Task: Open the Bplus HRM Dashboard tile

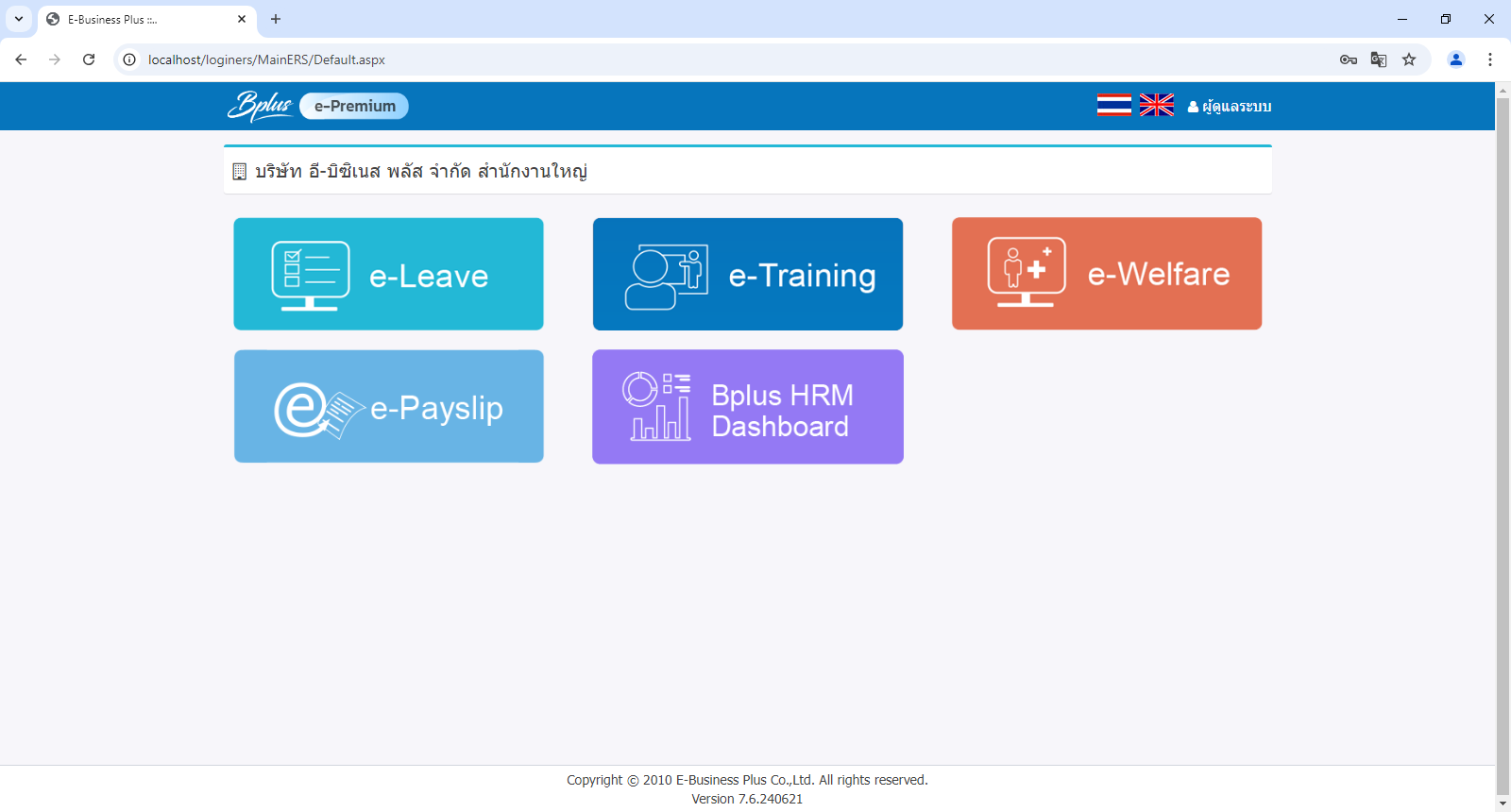Action: point(748,407)
